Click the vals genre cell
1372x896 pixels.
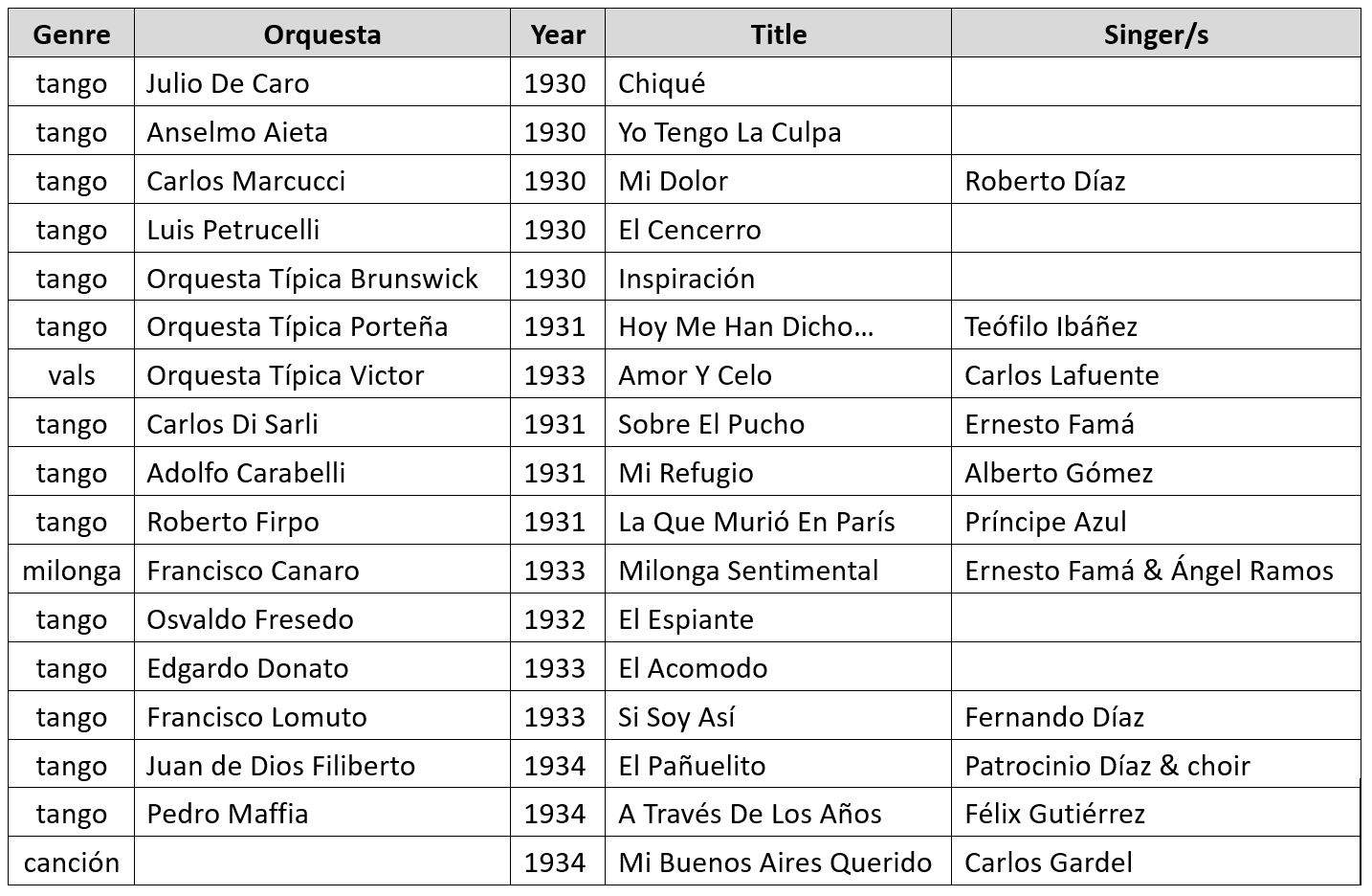pyautogui.click(x=71, y=375)
